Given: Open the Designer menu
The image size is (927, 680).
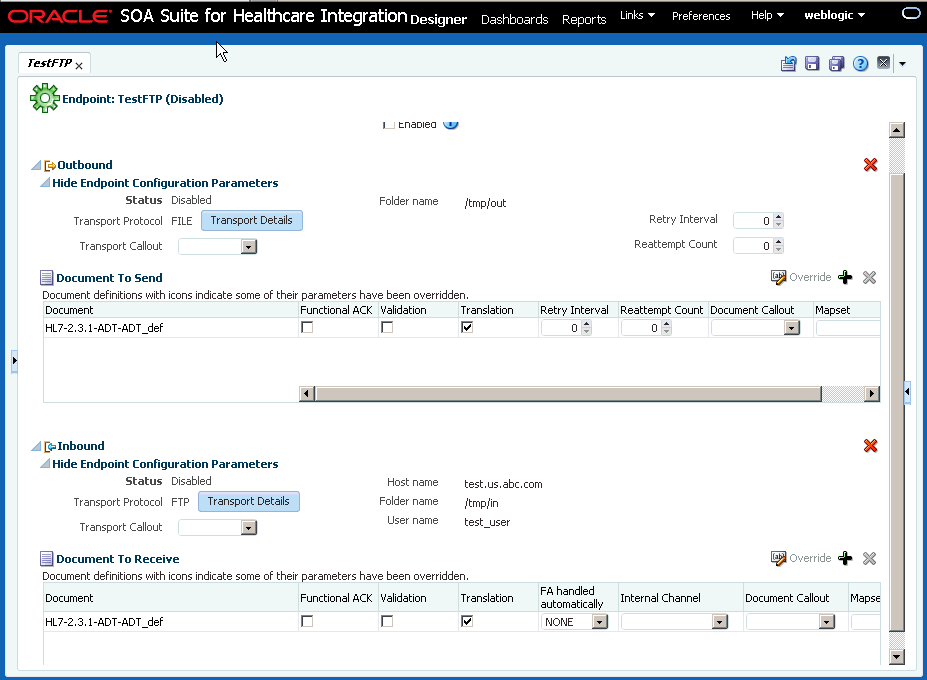Looking at the screenshot, I should (x=438, y=20).
